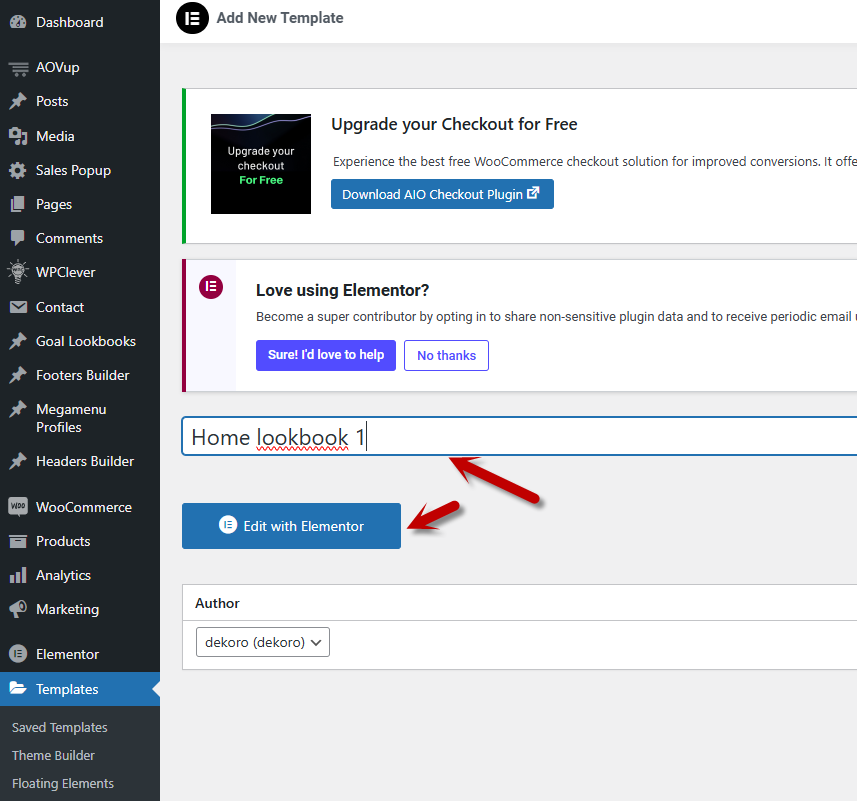Screen dimensions: 857x801
Task: Dismiss with the No thanks button
Action: click(447, 355)
